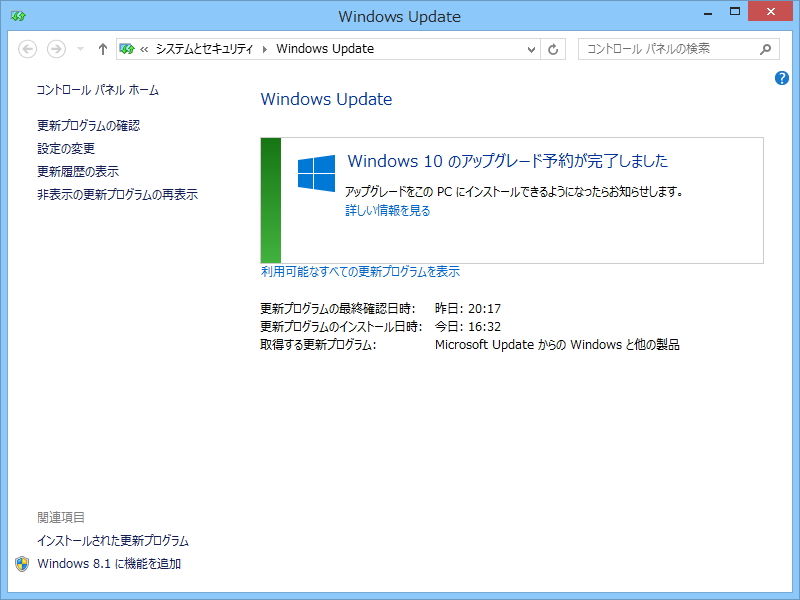Click 更新プログラムの確認 in the sidebar
Viewport: 800px width, 600px height.
88,126
